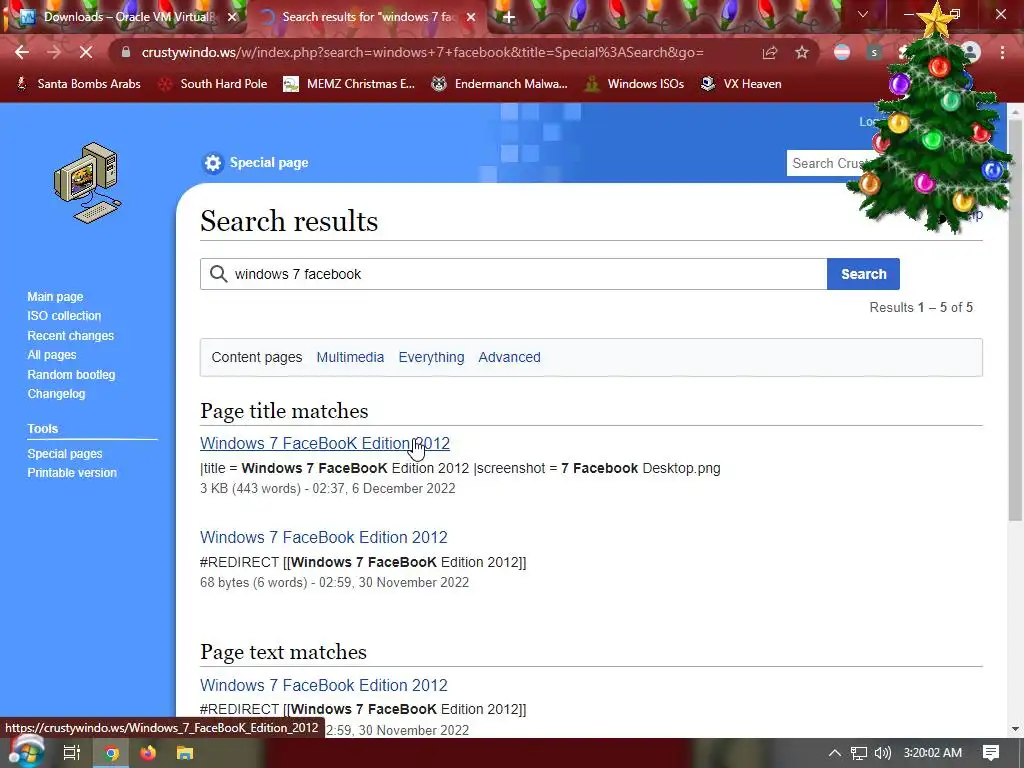
Task: Open the Endermanch Malware bookmark
Action: tap(500, 84)
